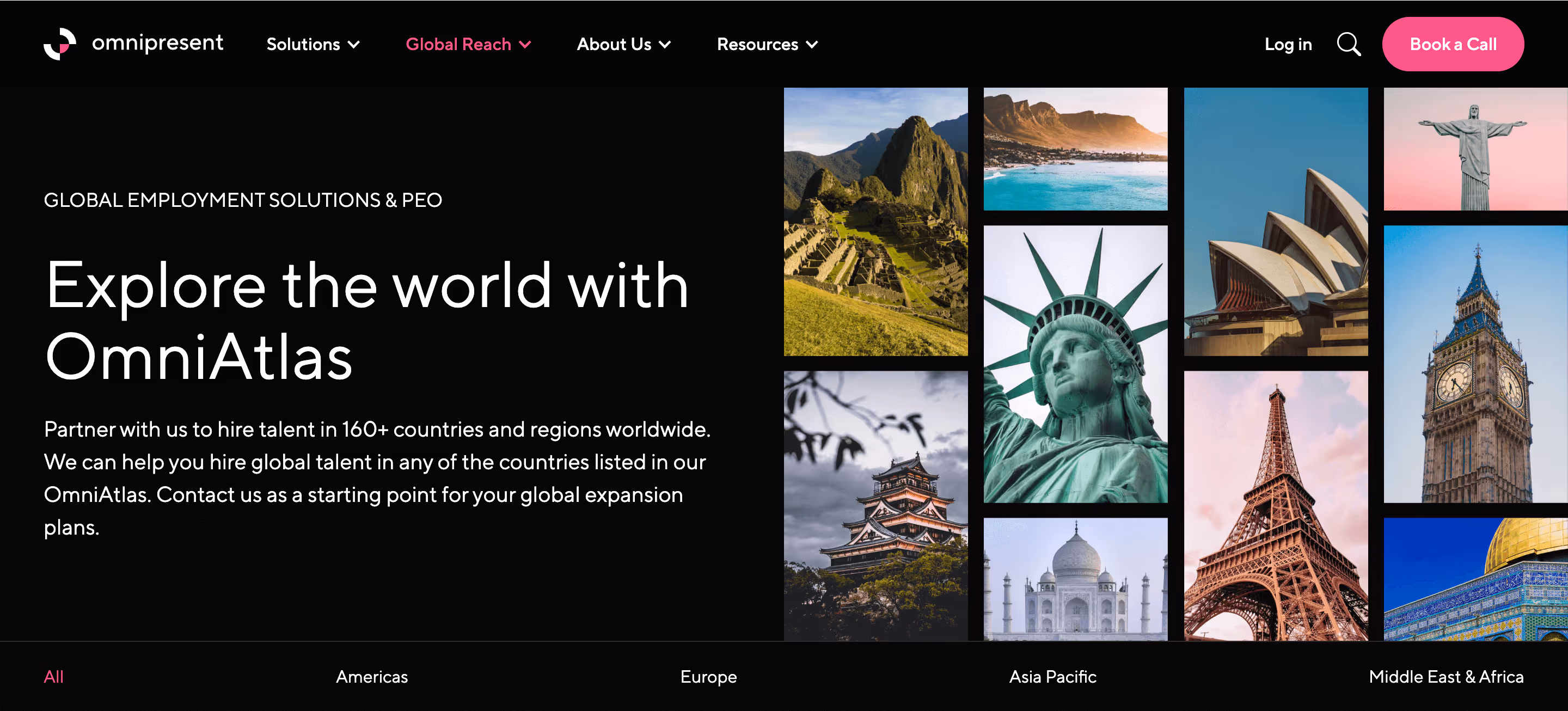Choose the Europe region tab
Image resolution: width=1568 pixels, height=711 pixels.
click(x=708, y=676)
